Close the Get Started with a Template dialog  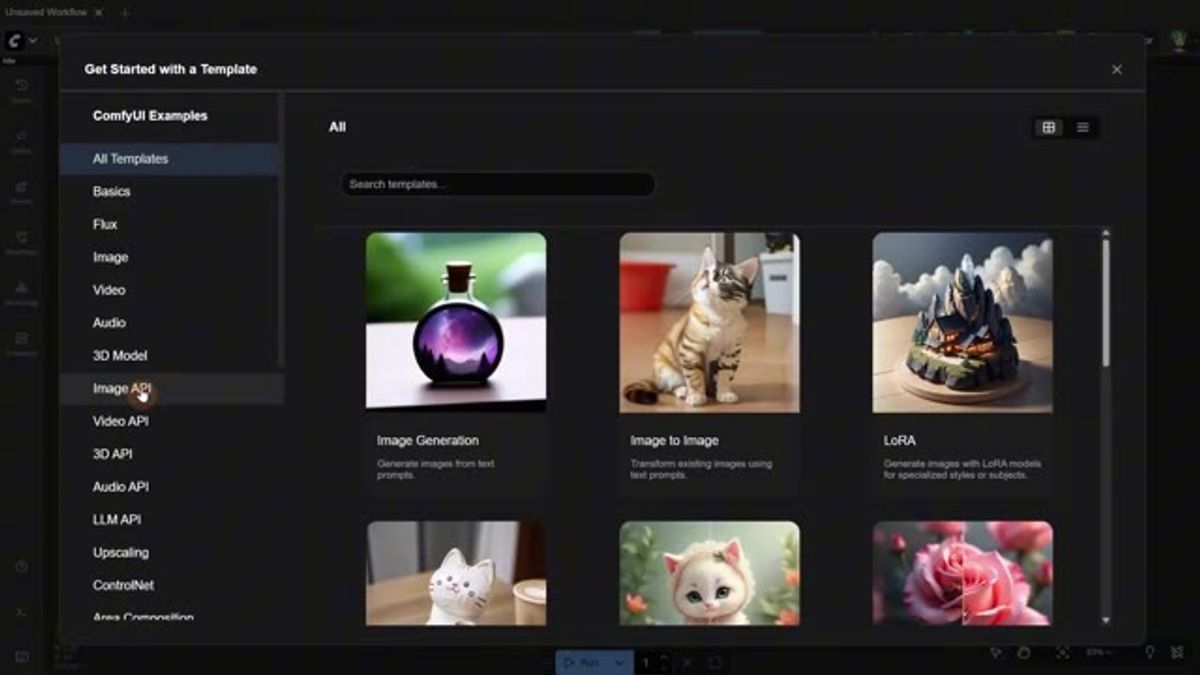click(x=1116, y=70)
